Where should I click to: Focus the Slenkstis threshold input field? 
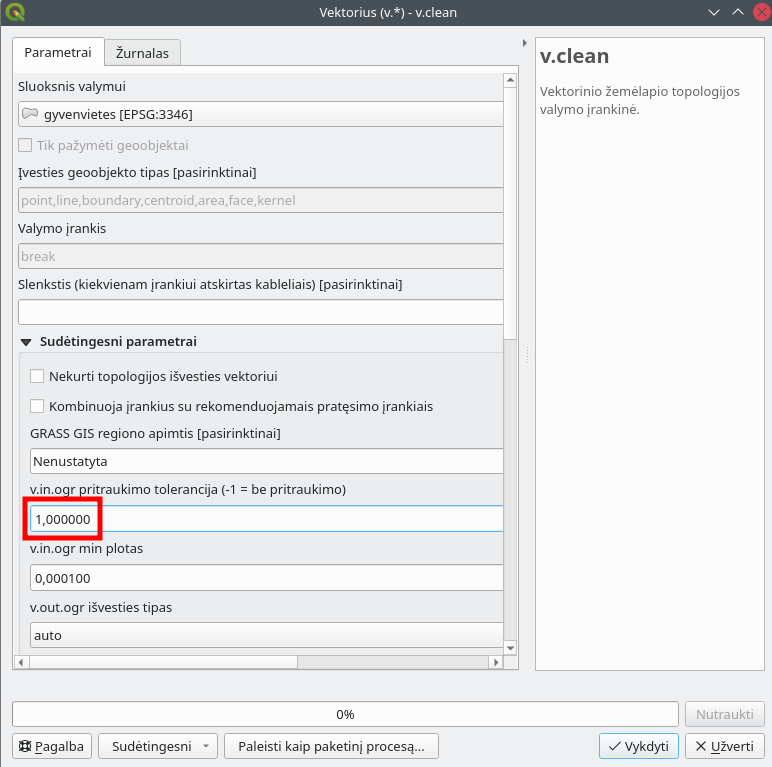pos(261,312)
